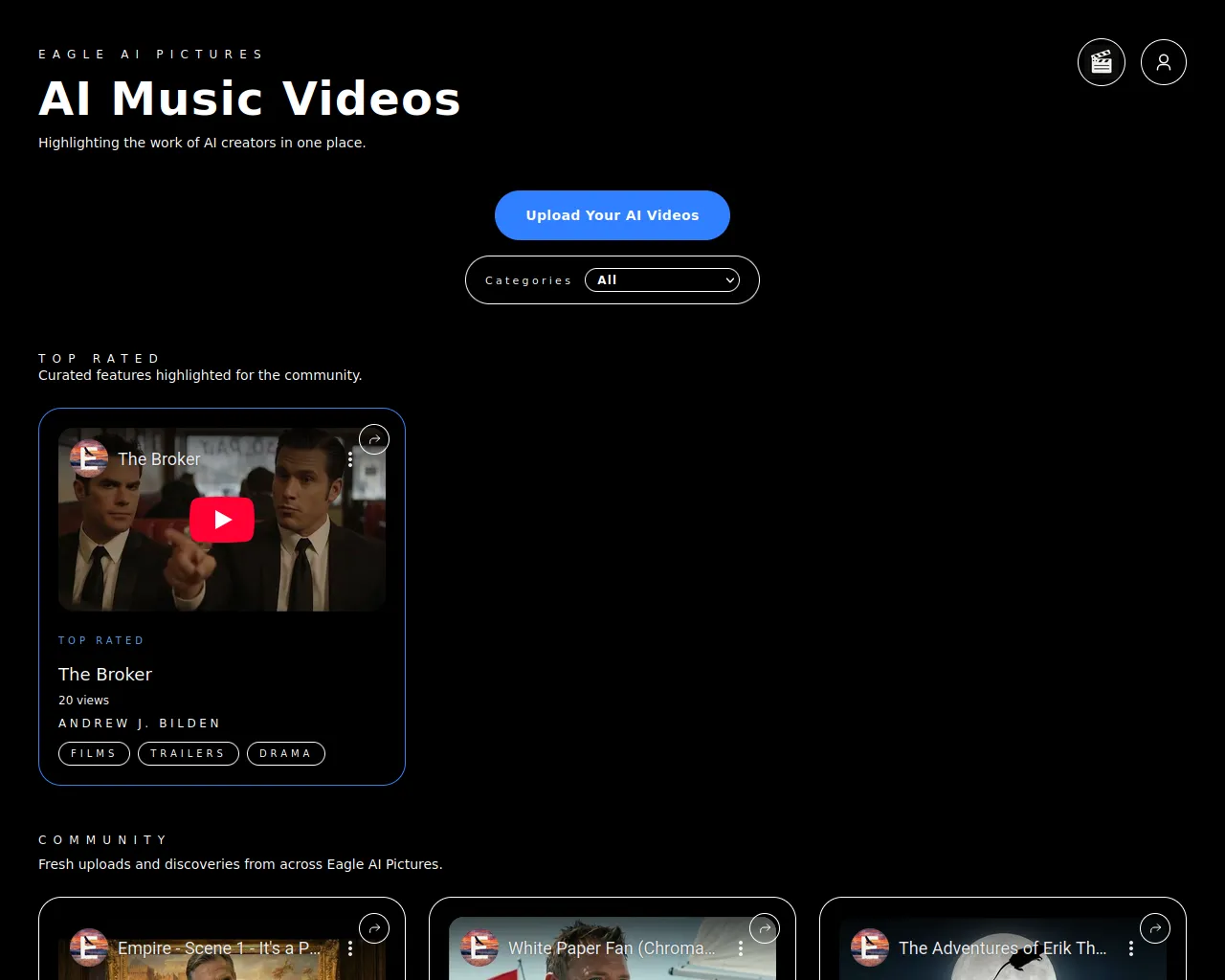Open the three-dot menu on The Broker video
Viewport: 1225px width, 980px height.
click(x=350, y=458)
